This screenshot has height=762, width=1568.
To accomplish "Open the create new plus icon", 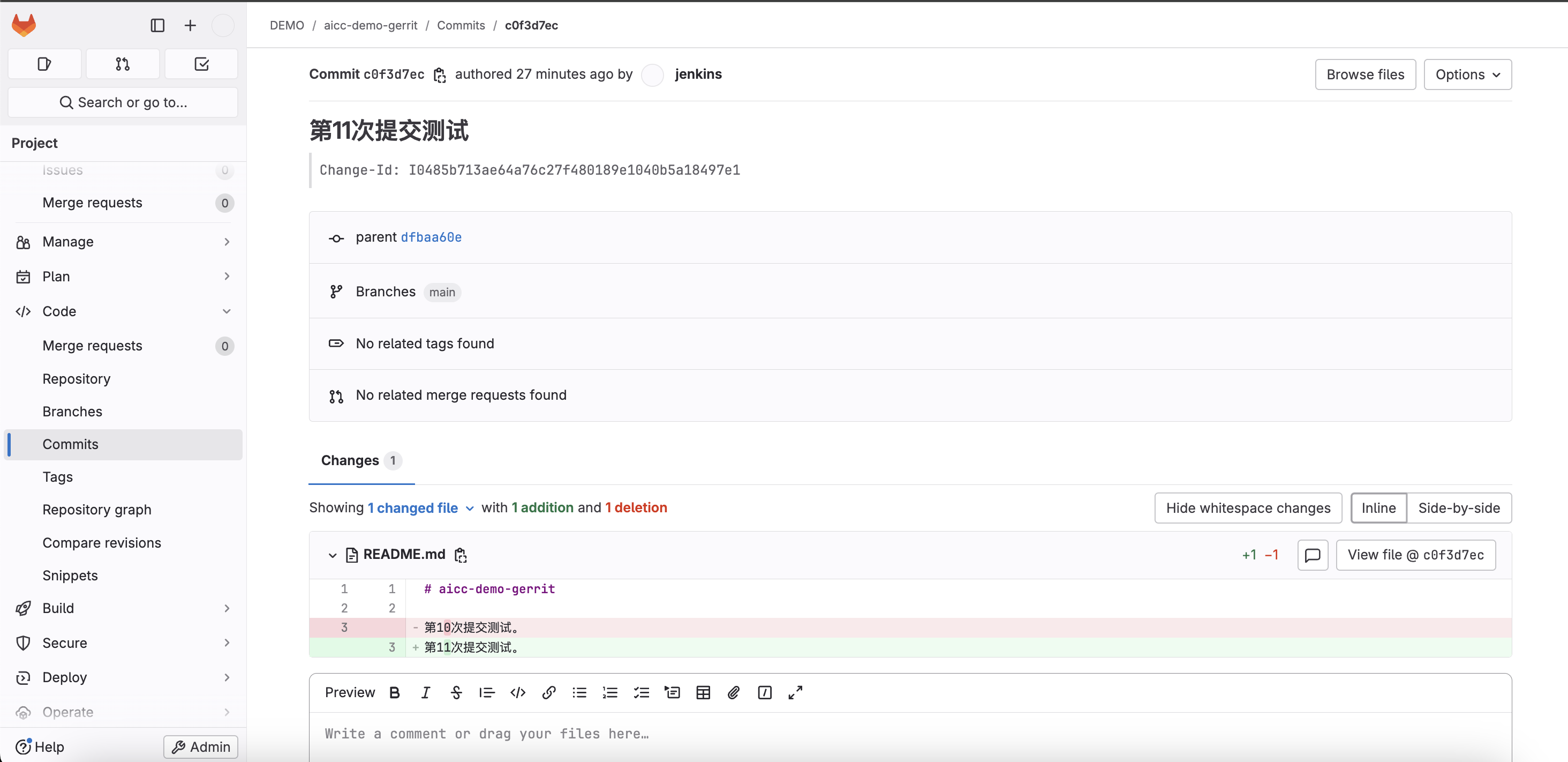I will point(190,25).
